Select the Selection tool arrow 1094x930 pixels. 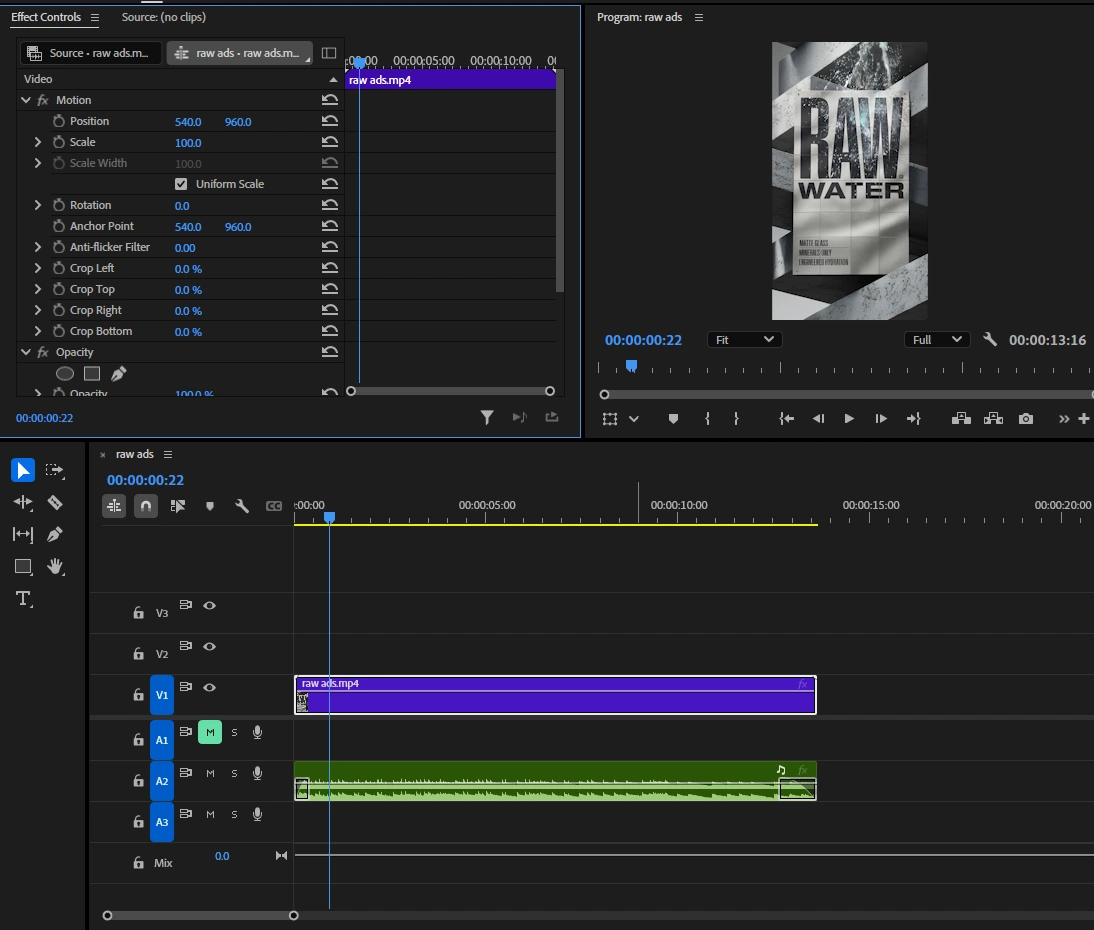coord(22,470)
